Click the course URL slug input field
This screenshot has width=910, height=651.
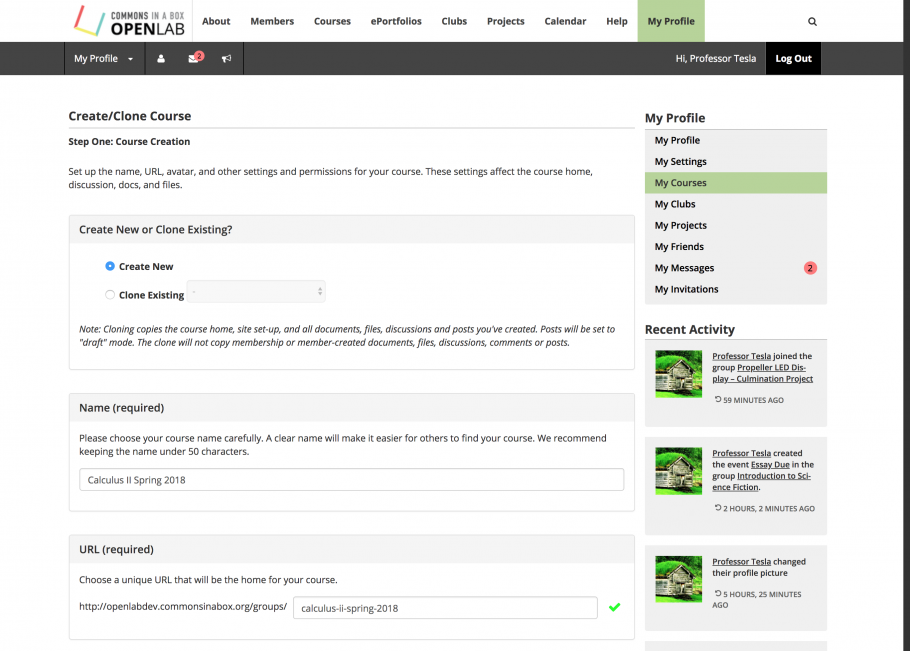click(x=445, y=608)
